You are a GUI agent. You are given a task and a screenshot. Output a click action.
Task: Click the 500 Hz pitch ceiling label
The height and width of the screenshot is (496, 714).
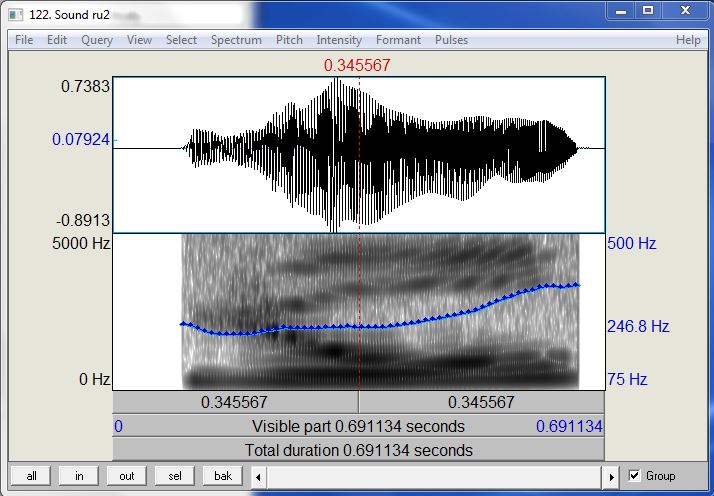pos(632,243)
